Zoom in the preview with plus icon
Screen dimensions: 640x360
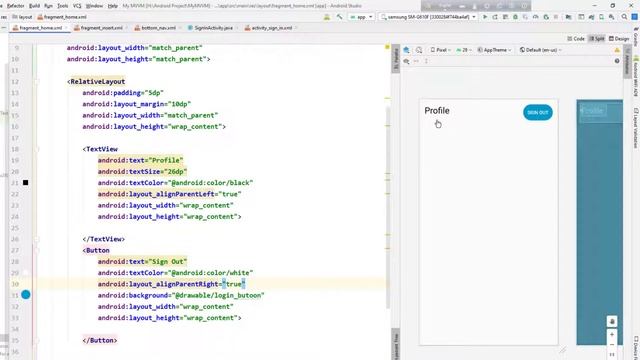click(612, 334)
